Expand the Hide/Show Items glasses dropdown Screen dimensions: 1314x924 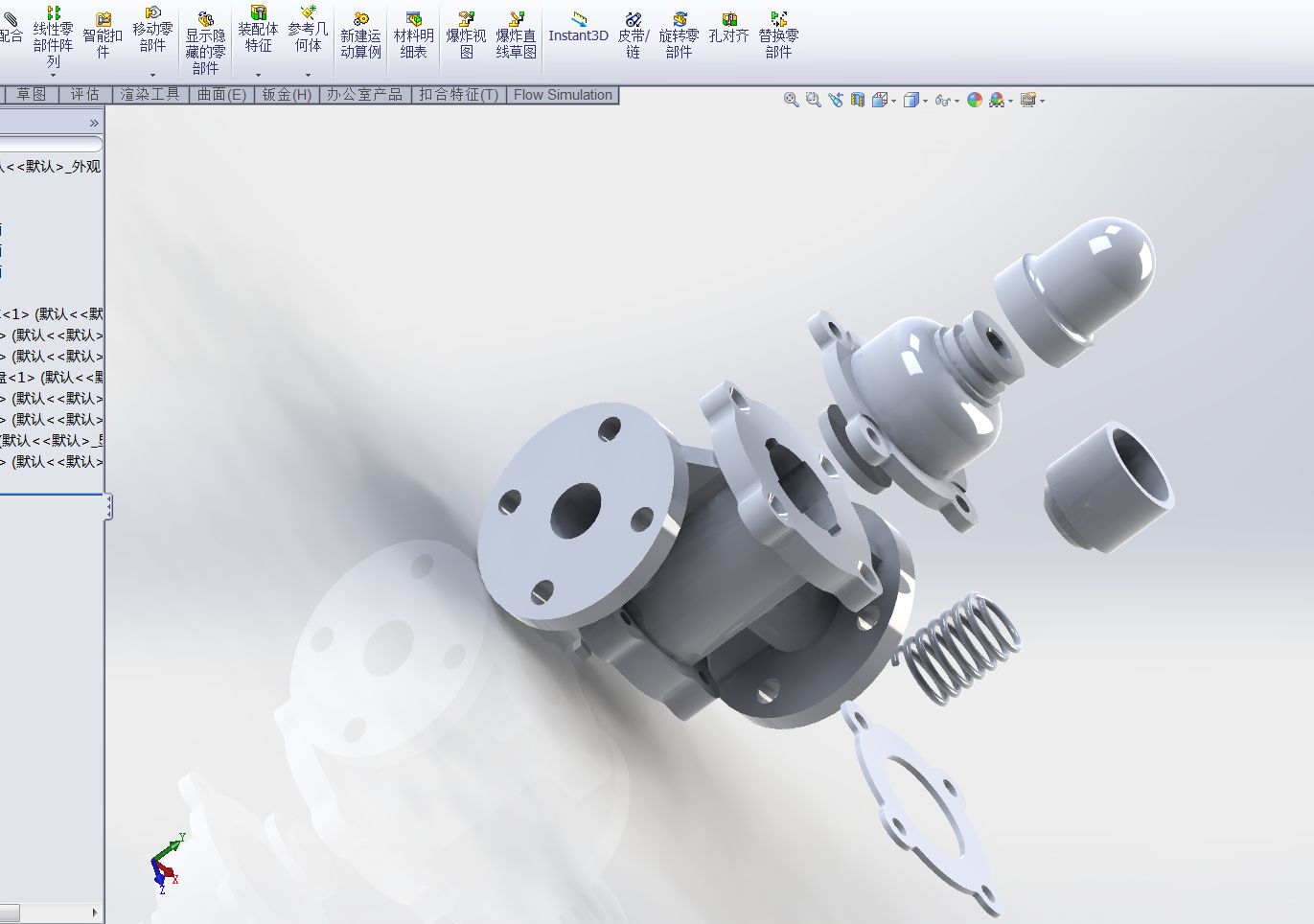(x=957, y=101)
